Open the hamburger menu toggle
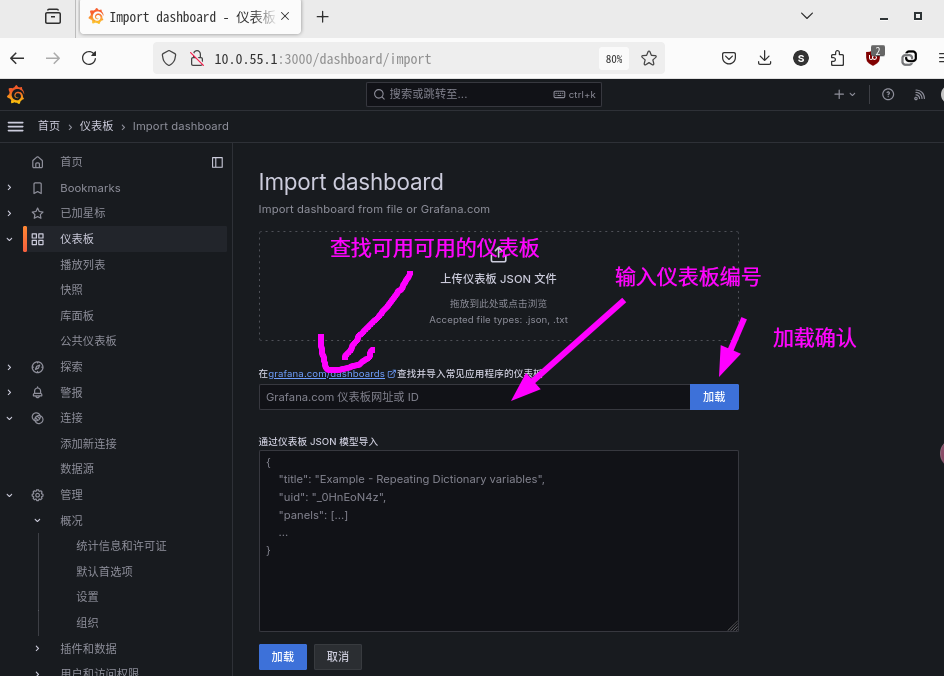This screenshot has height=676, width=944. point(16,126)
